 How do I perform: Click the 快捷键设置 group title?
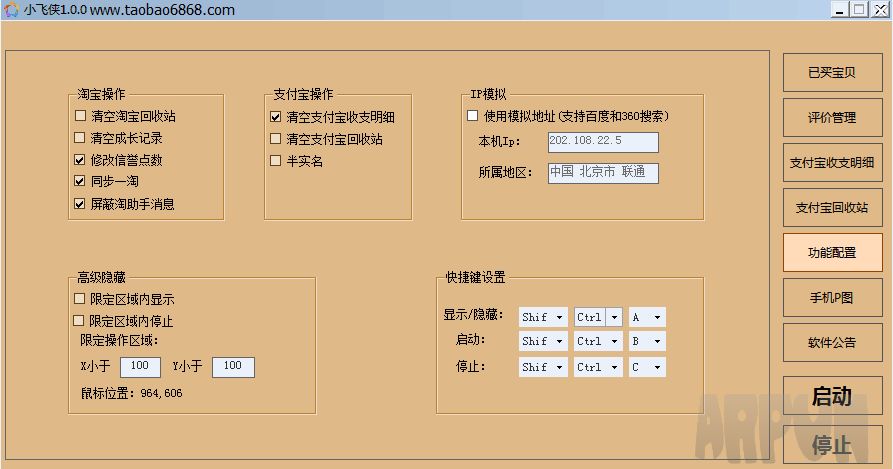tap(476, 277)
